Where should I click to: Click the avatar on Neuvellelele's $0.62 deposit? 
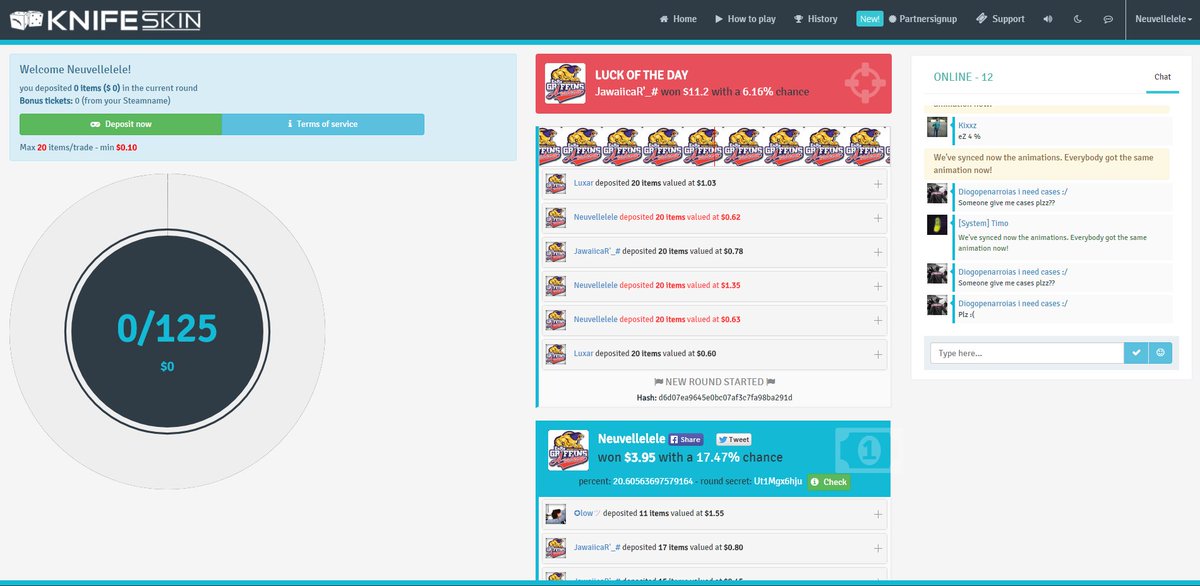coord(556,218)
